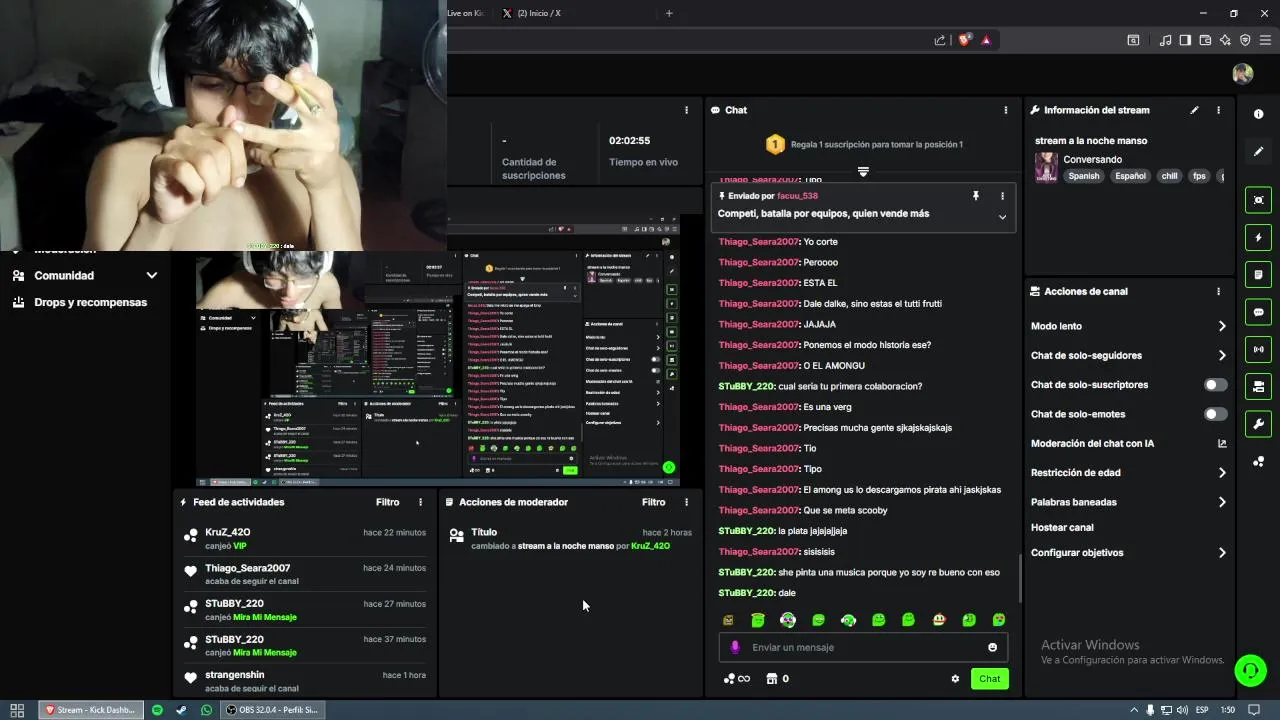Click Hostear canal option
Image resolution: width=1280 pixels, height=720 pixels.
(1062, 528)
